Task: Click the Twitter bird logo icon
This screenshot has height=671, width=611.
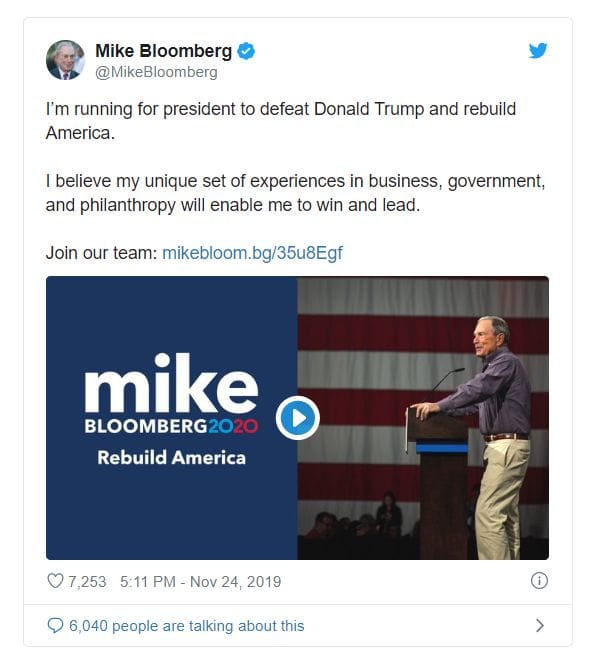Action: pos(538,50)
